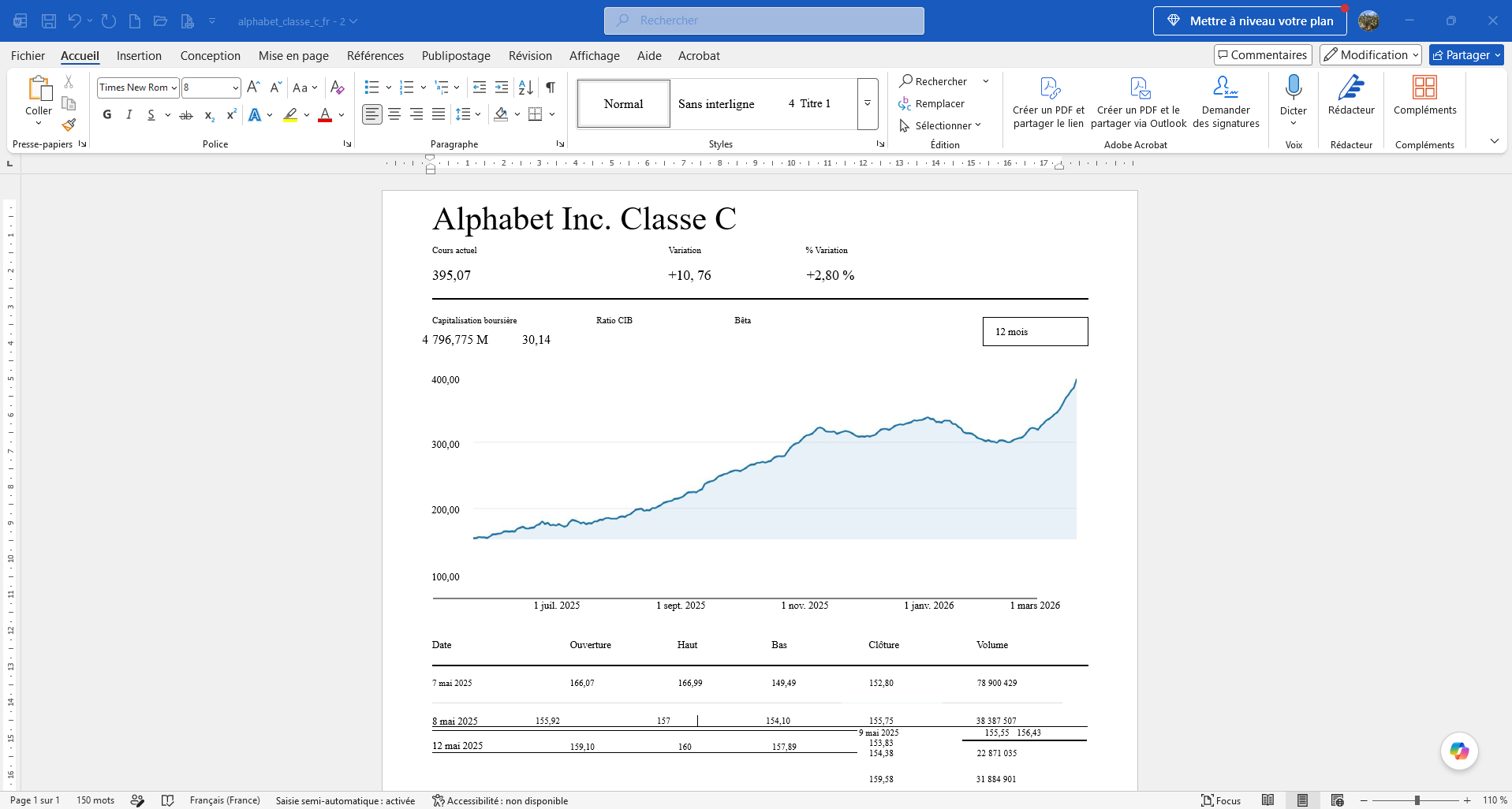Apply the Sans interligne style

tap(716, 103)
